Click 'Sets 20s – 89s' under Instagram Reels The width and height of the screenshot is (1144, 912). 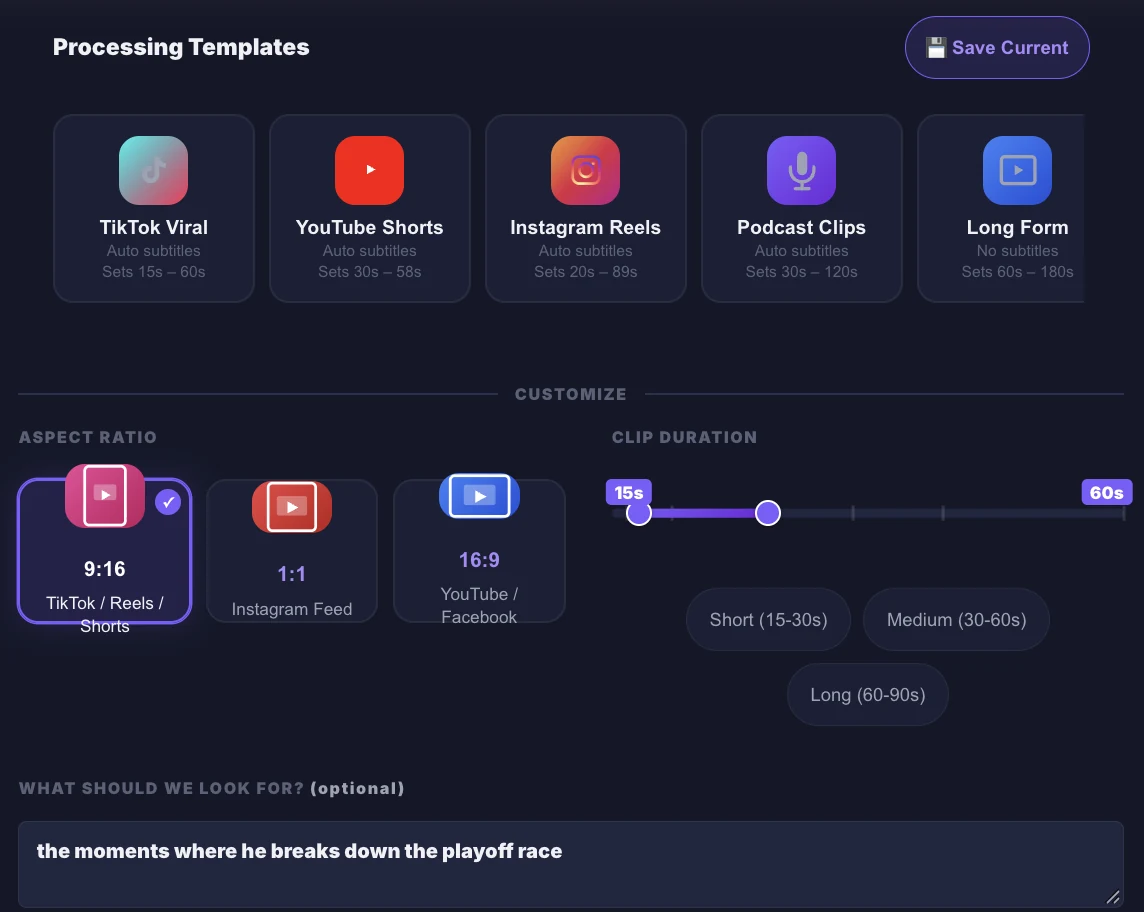point(585,271)
